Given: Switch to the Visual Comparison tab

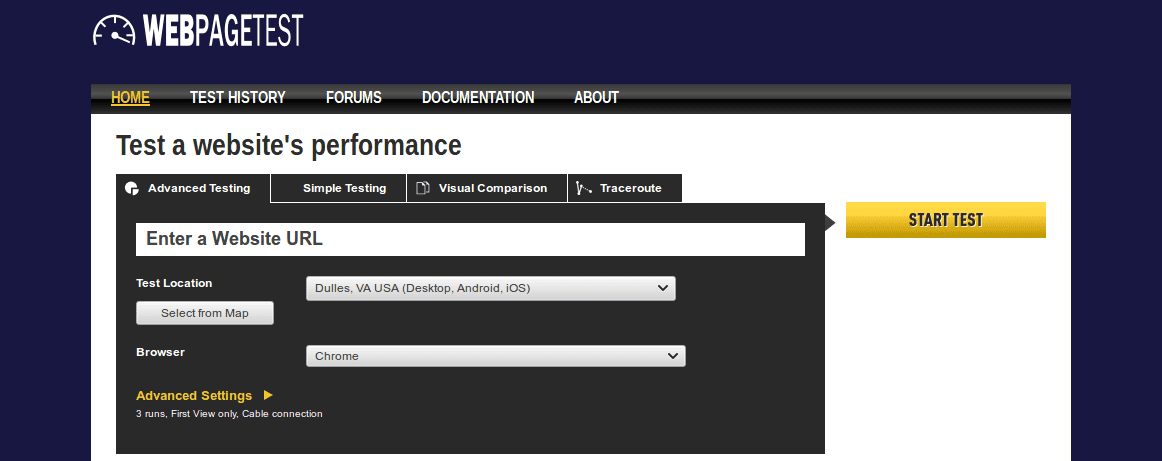Looking at the screenshot, I should pyautogui.click(x=487, y=188).
